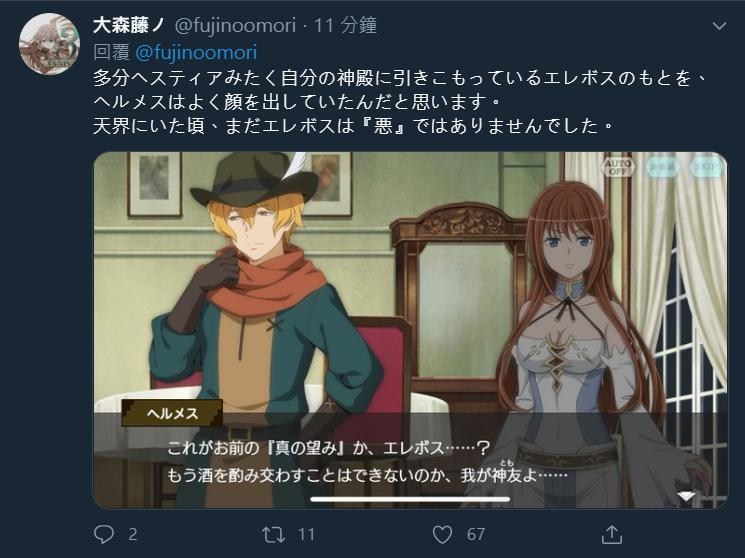745x558 pixels.
Task: Expand the tweet options chevron
Action: (720, 26)
